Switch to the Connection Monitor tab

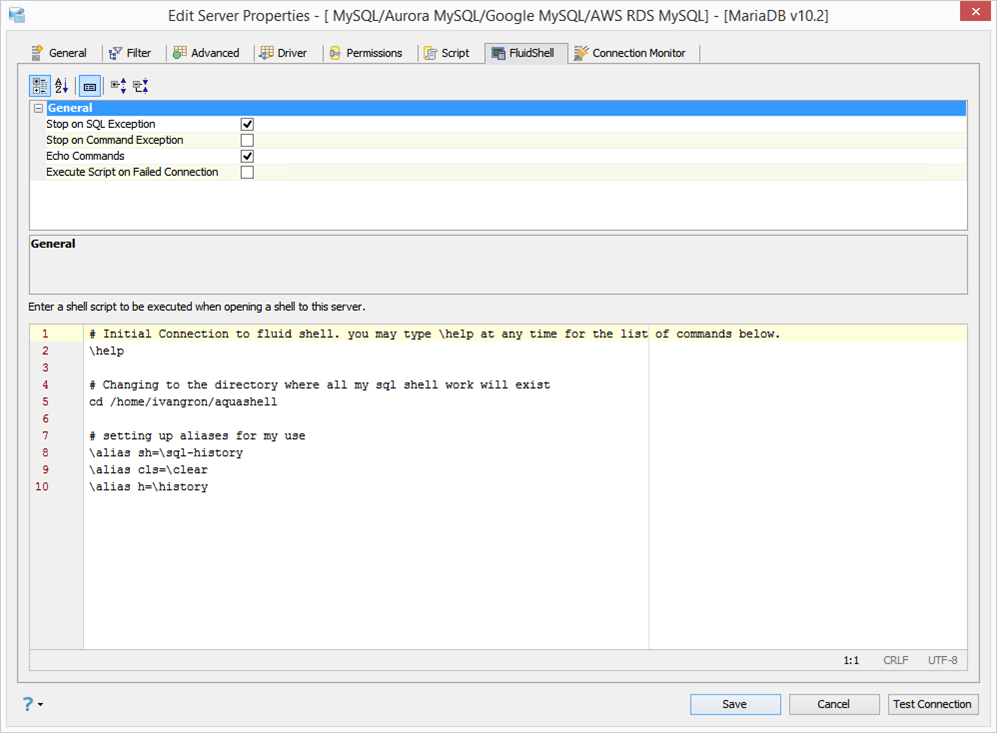630,53
